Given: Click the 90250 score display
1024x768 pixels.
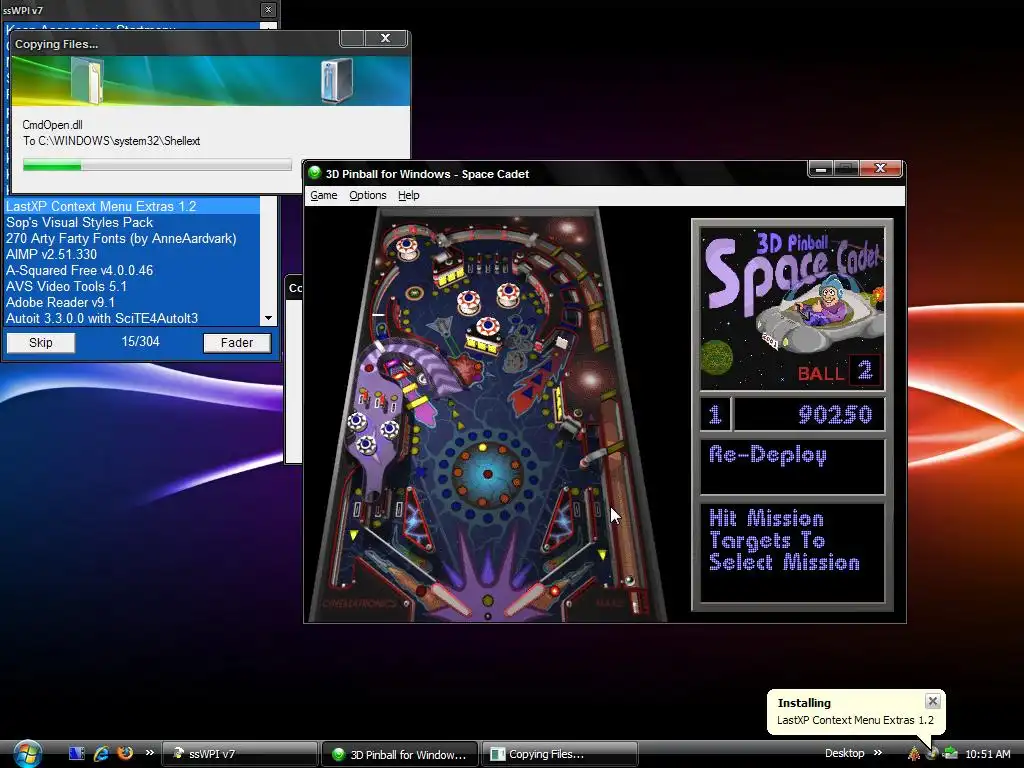Looking at the screenshot, I should [x=809, y=415].
